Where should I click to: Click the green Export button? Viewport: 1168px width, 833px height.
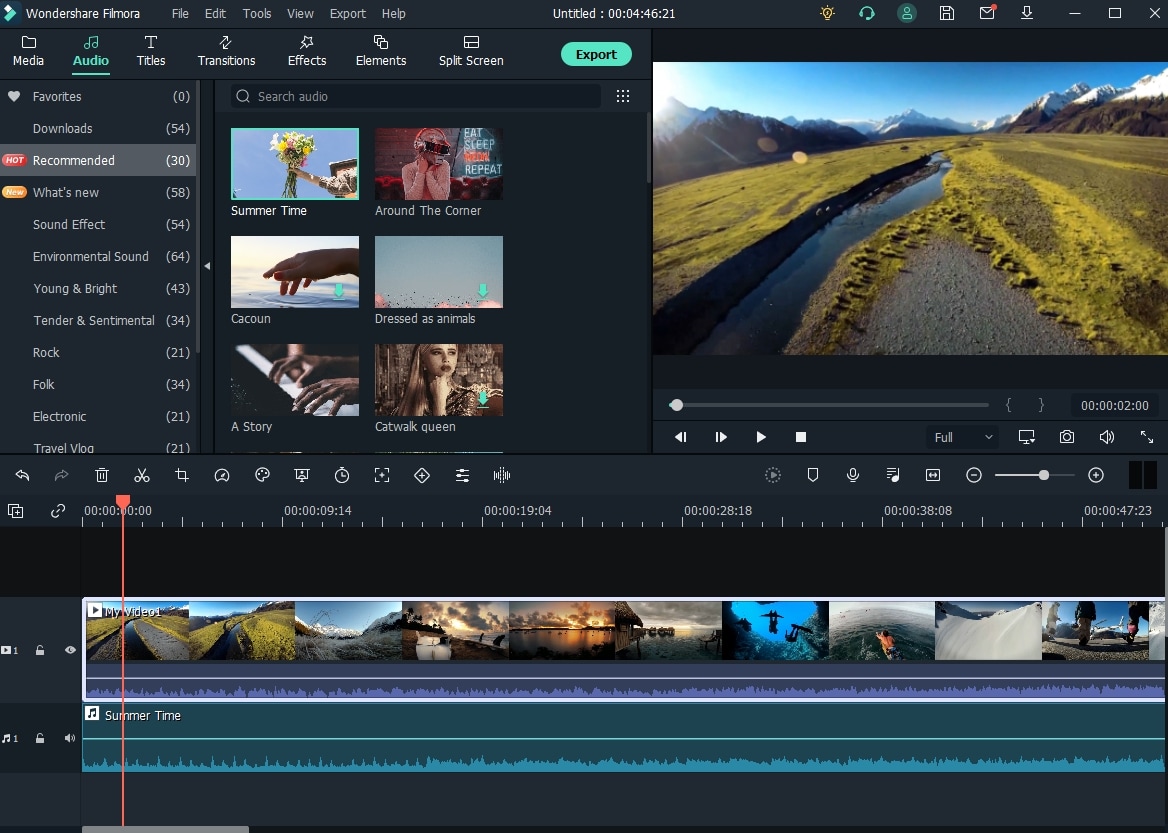coord(596,54)
